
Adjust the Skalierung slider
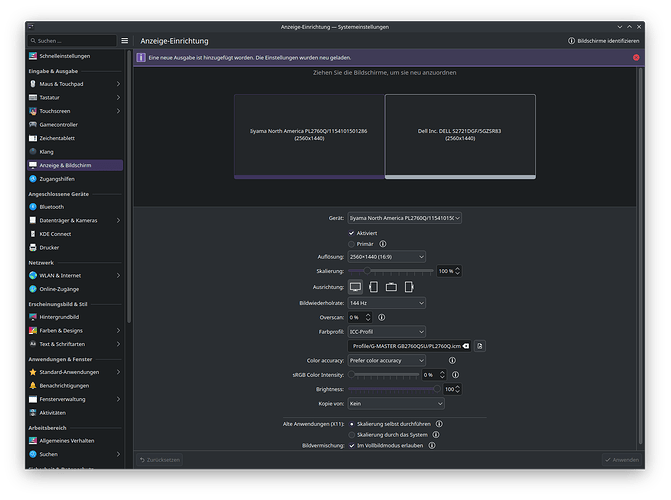pos(391,271)
